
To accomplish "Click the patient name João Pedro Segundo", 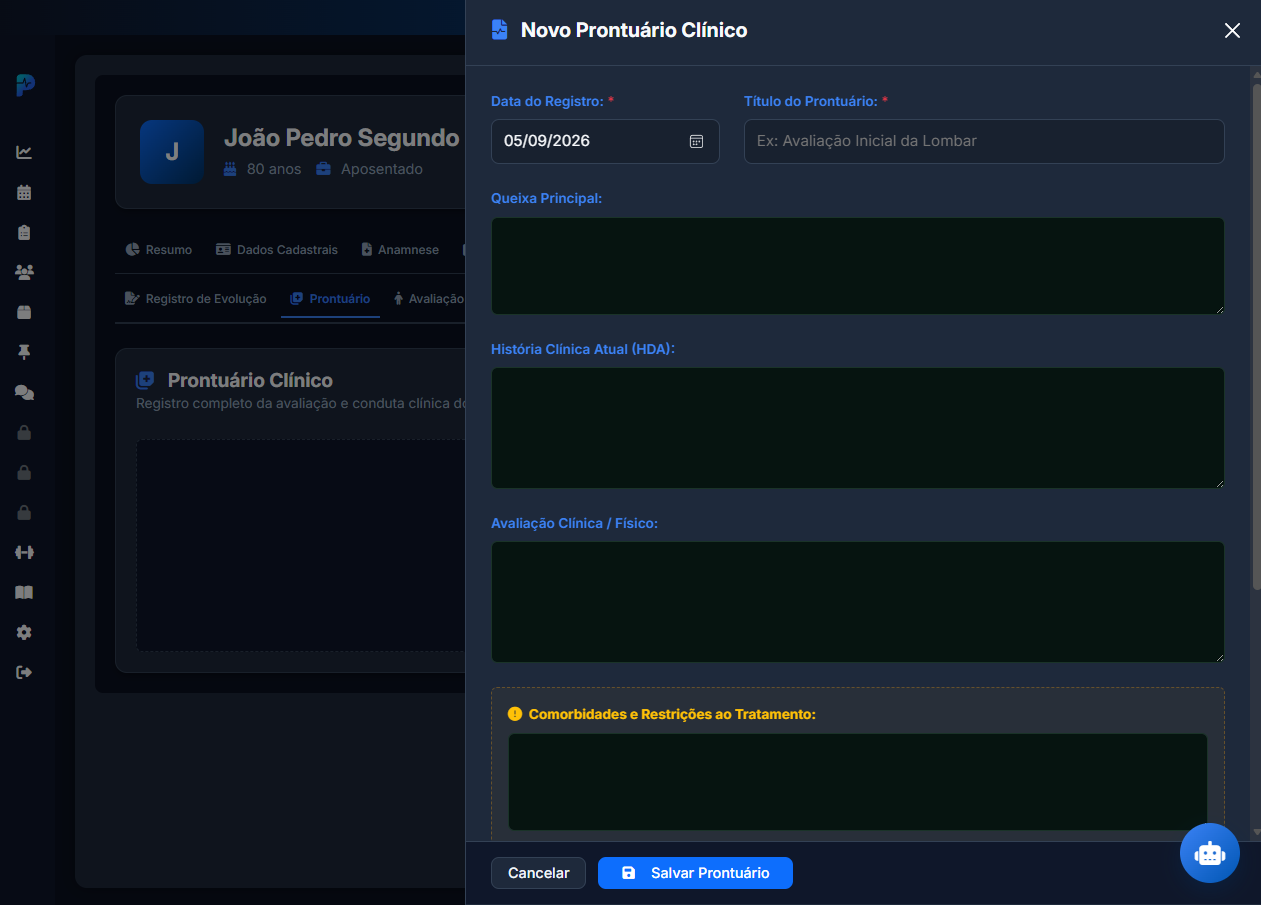I will 342,138.
